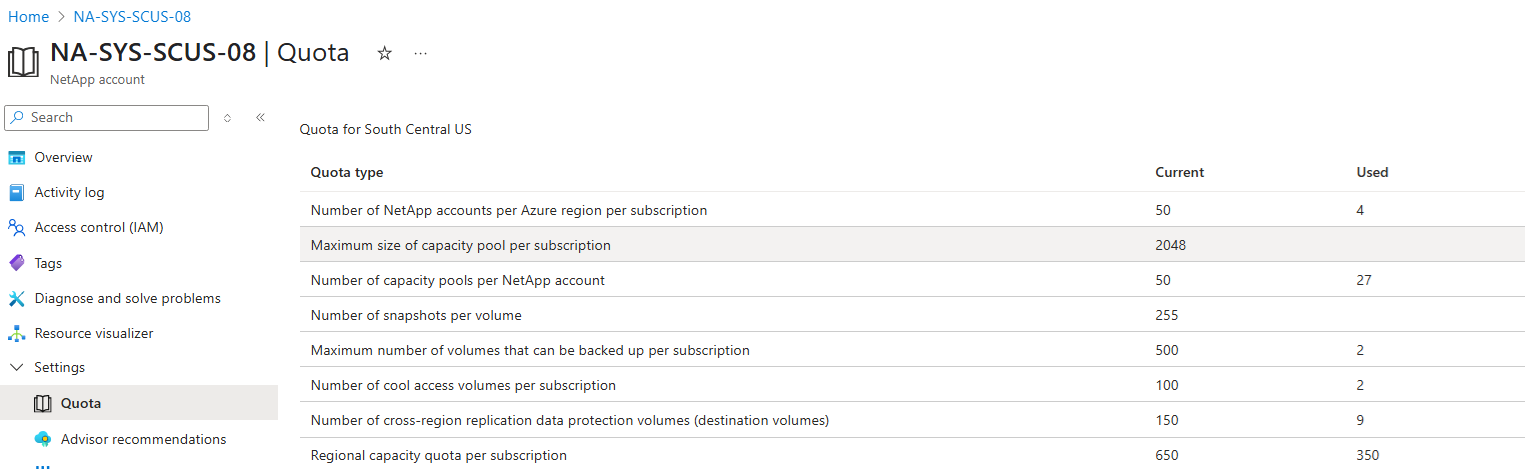Open the more options ellipsis in header
Screen dimensions: 1525x469
click(x=420, y=54)
